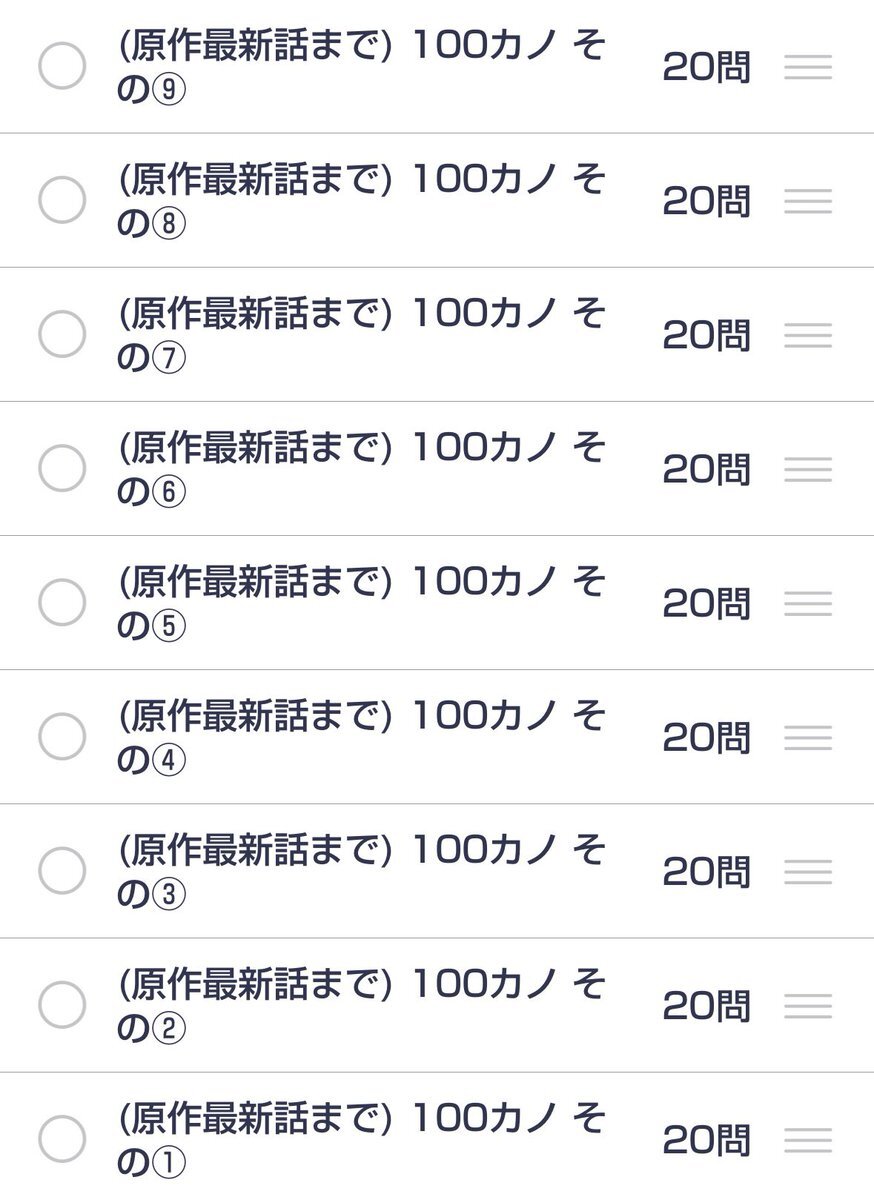Select radio button for 100カノ その⑦
The image size is (874, 1200).
click(x=62, y=334)
